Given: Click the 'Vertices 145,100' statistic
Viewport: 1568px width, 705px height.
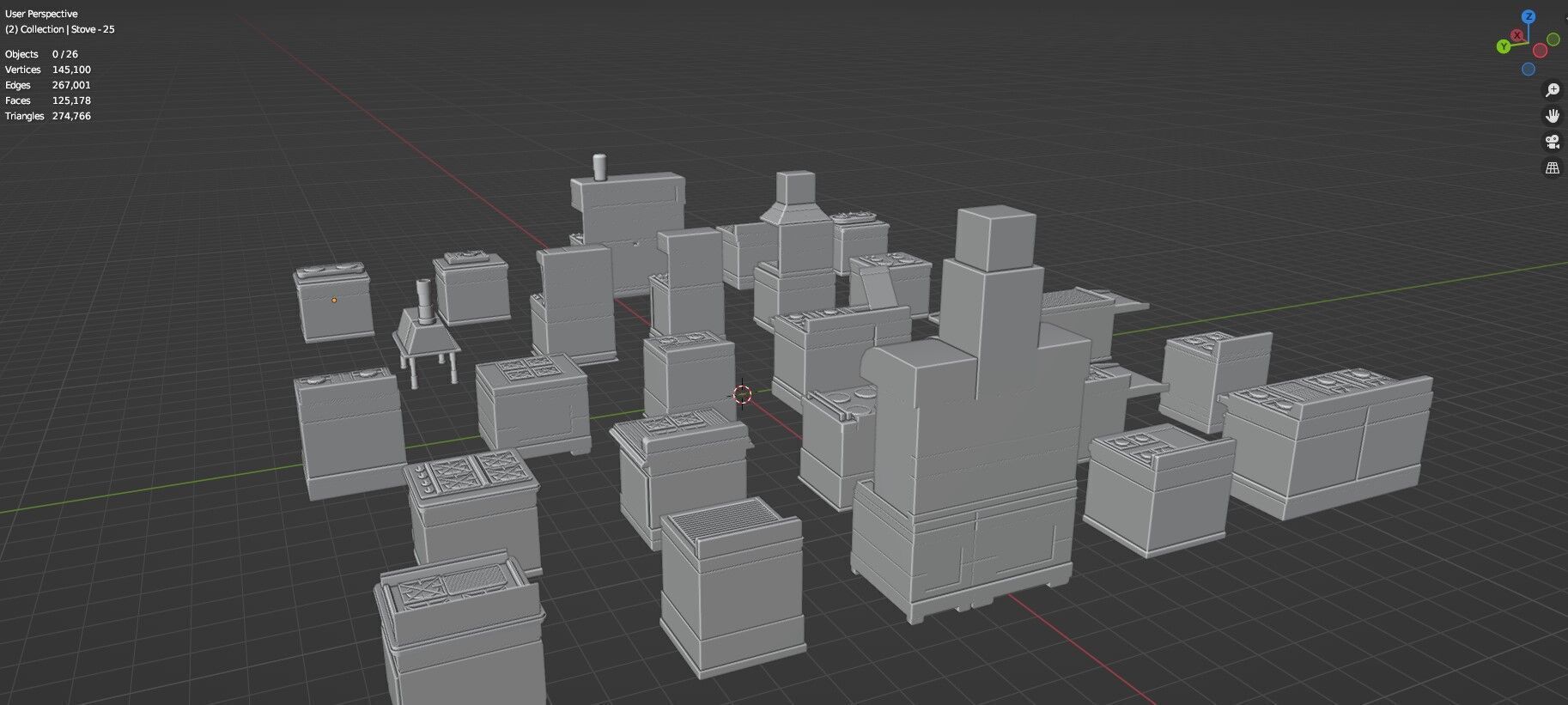Looking at the screenshot, I should pos(48,70).
